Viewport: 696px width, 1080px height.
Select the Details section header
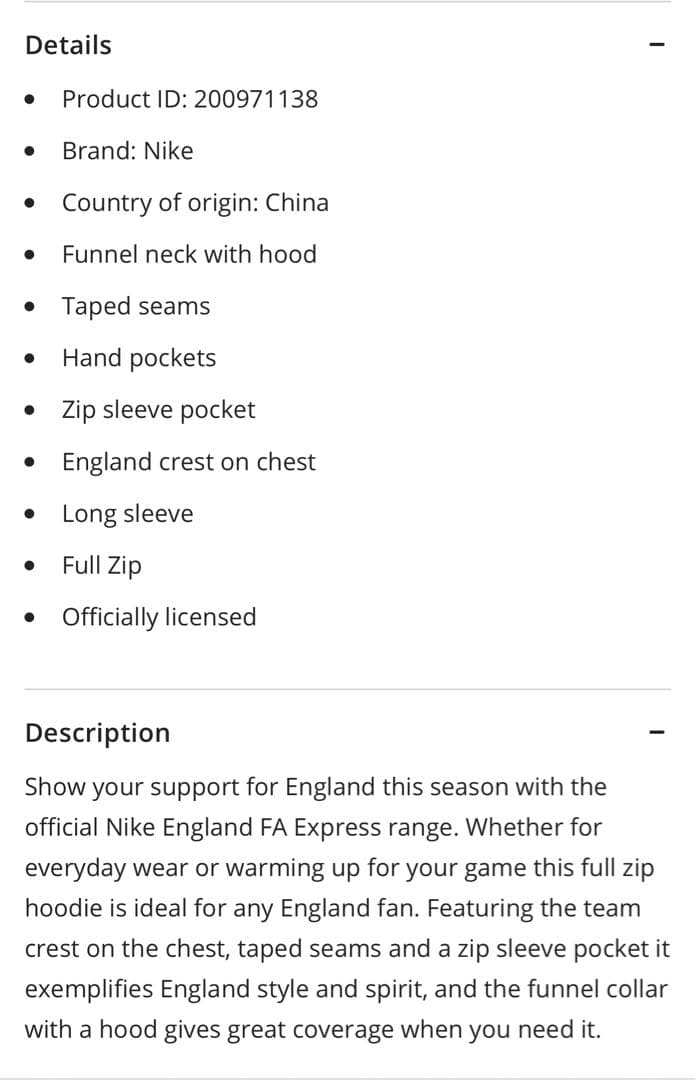pos(67,44)
